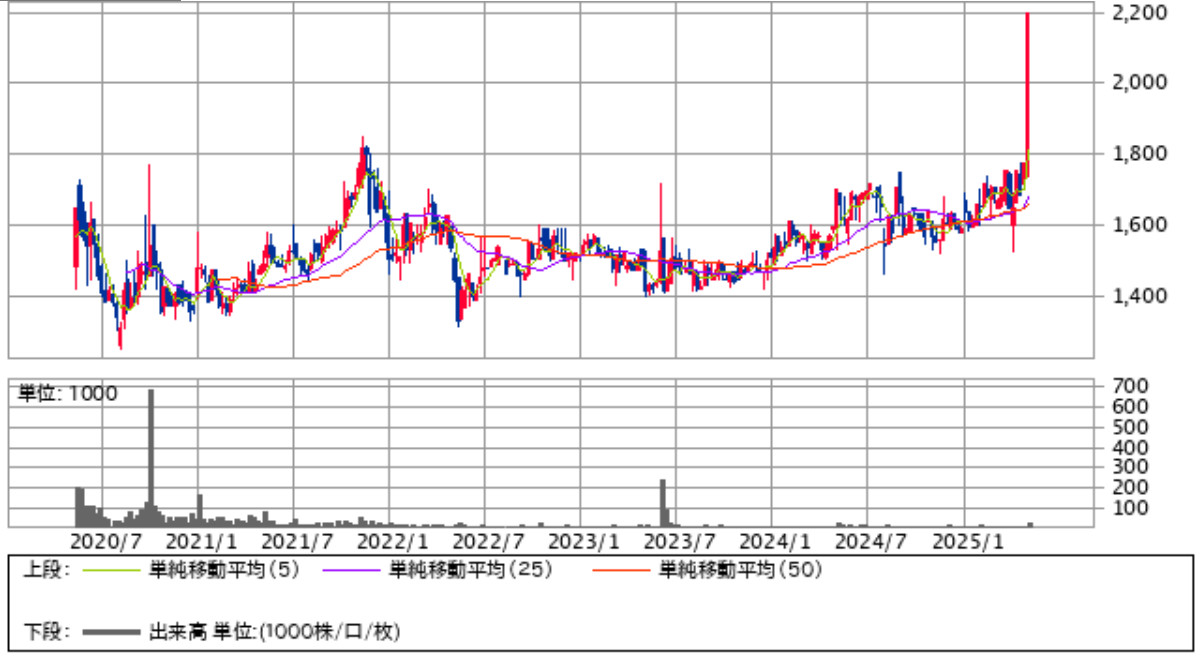Screen dimensions: 1197x660
Task: Click the purple line swatch for 25-day average
Action: (351, 570)
